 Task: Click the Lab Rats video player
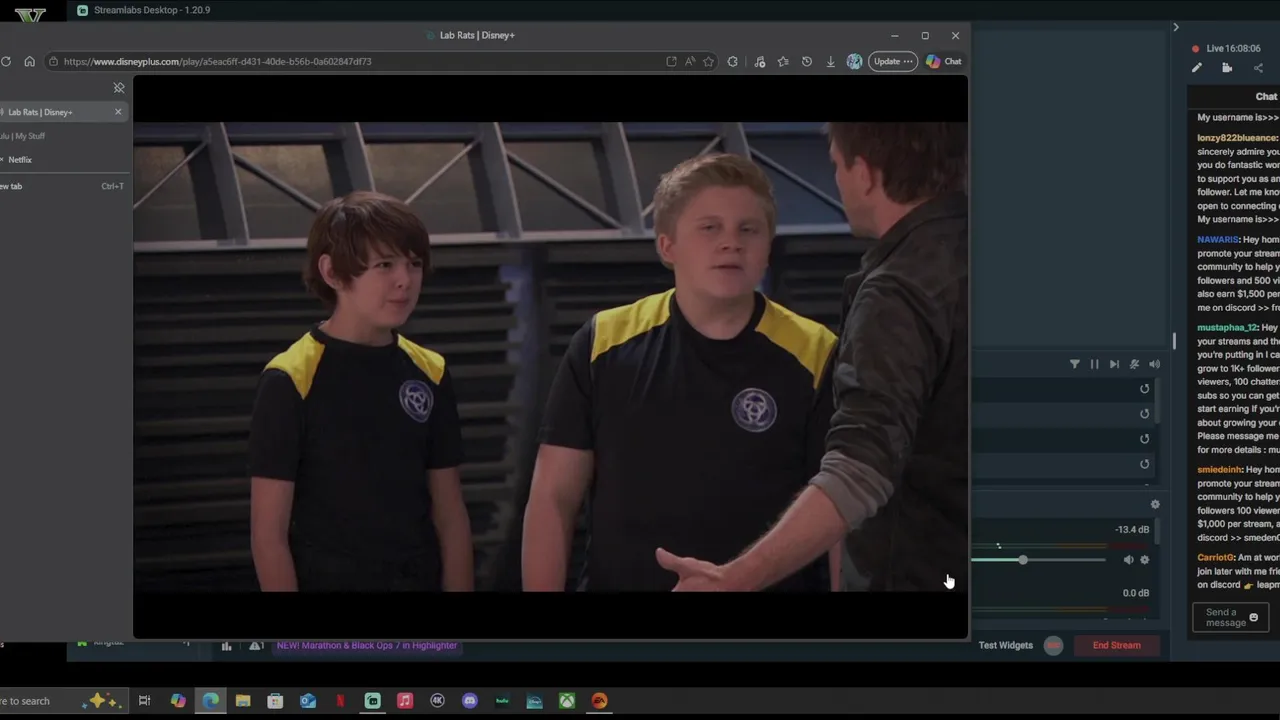coord(550,357)
